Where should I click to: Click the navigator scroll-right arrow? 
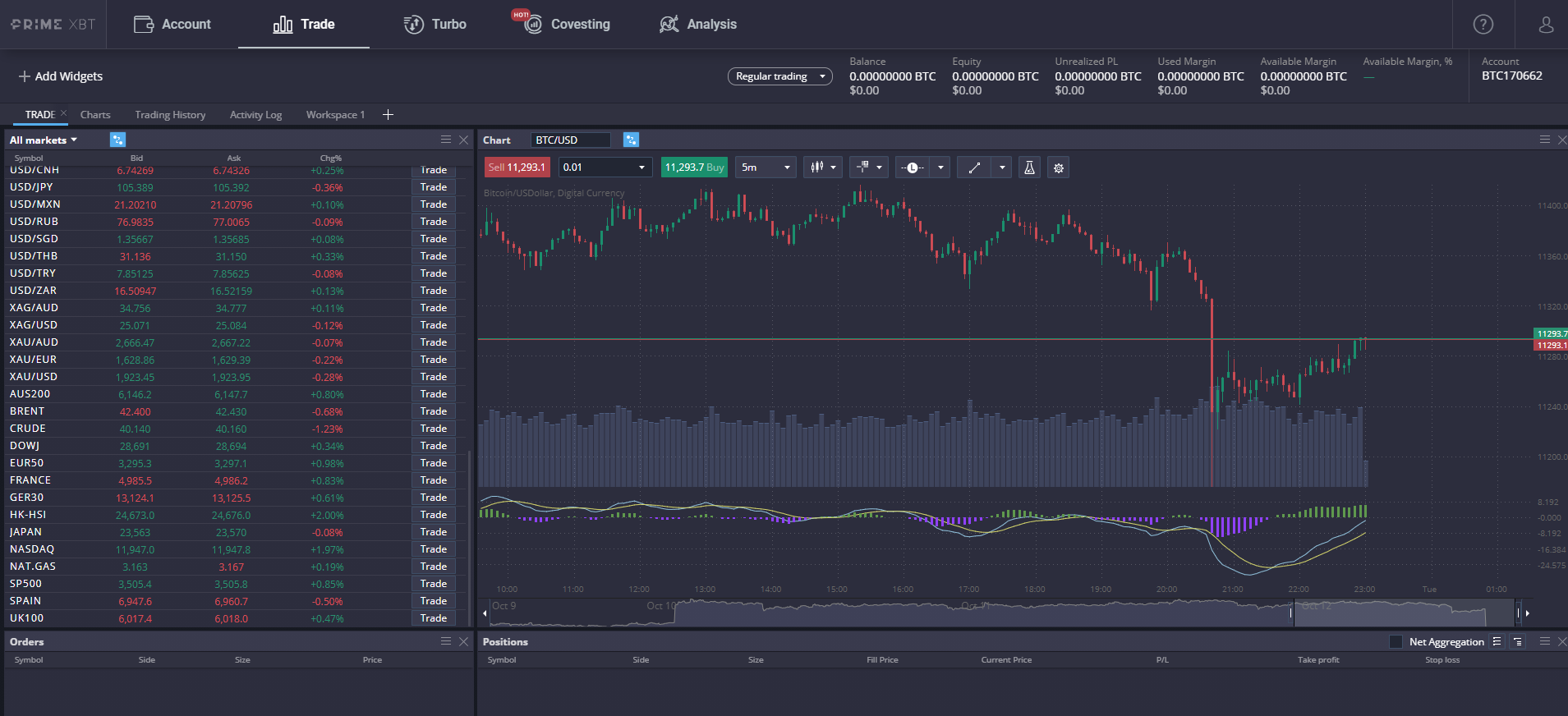(x=1527, y=613)
